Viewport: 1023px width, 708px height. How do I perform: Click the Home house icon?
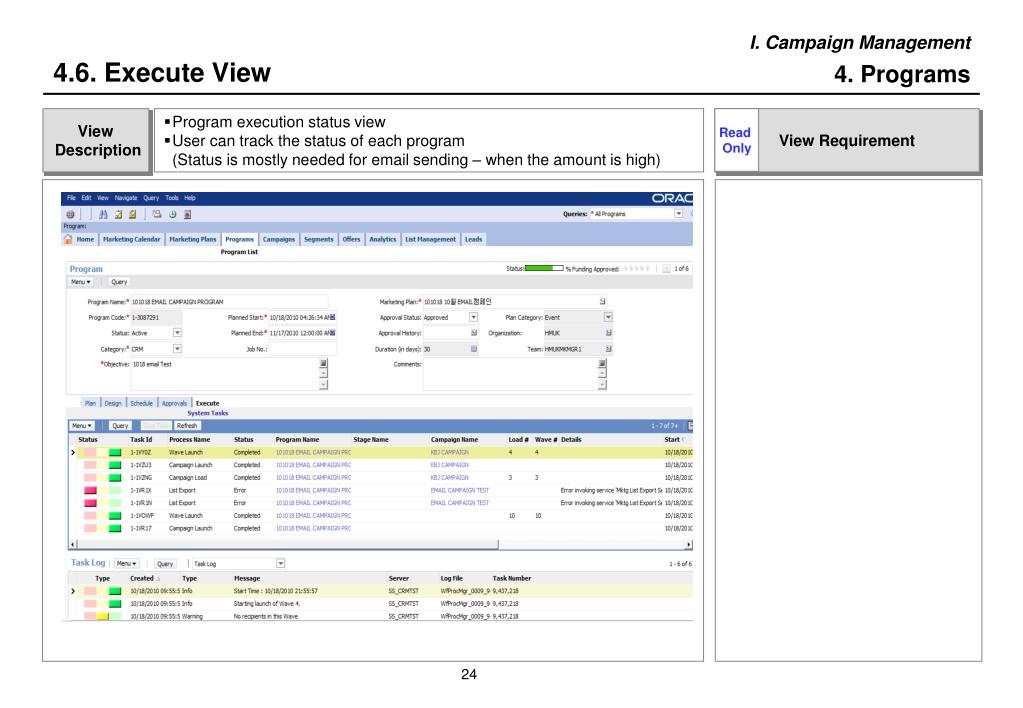coord(68,239)
